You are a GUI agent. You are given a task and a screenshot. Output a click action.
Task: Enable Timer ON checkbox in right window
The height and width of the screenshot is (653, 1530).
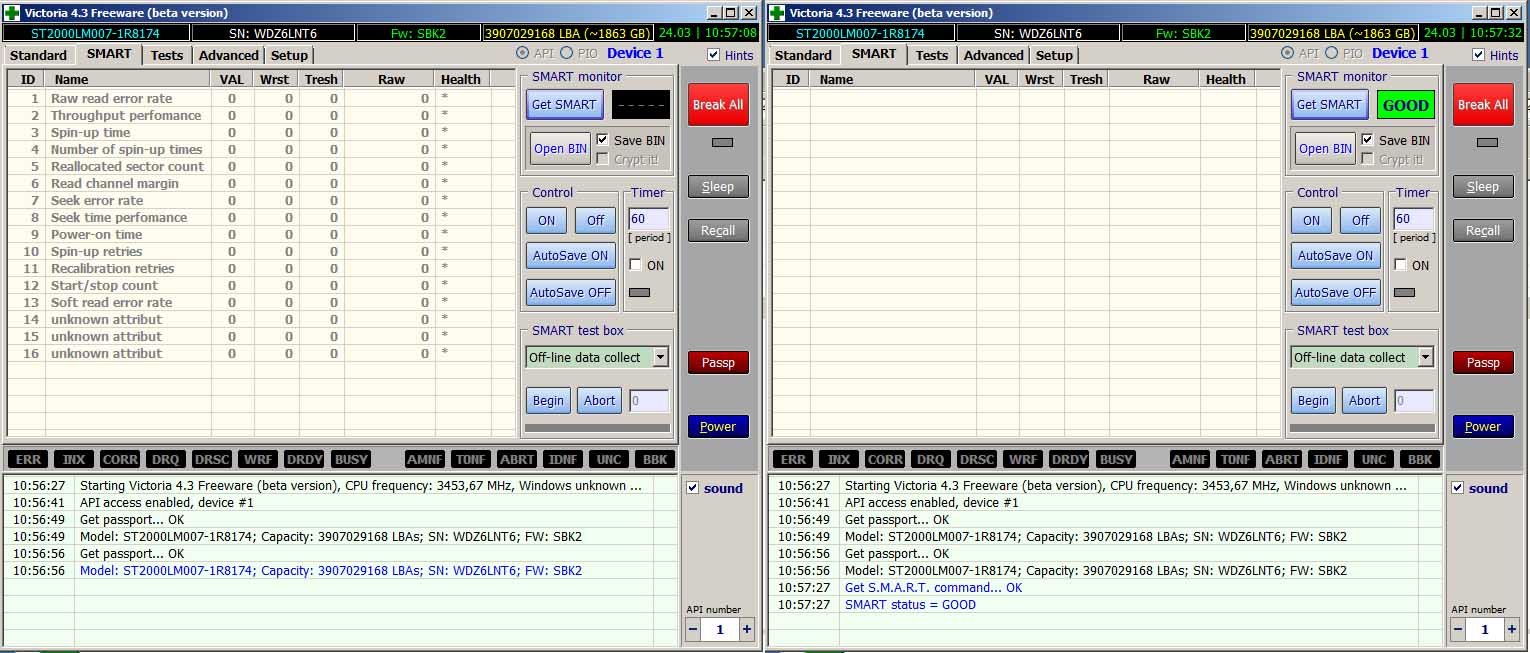click(1400, 265)
